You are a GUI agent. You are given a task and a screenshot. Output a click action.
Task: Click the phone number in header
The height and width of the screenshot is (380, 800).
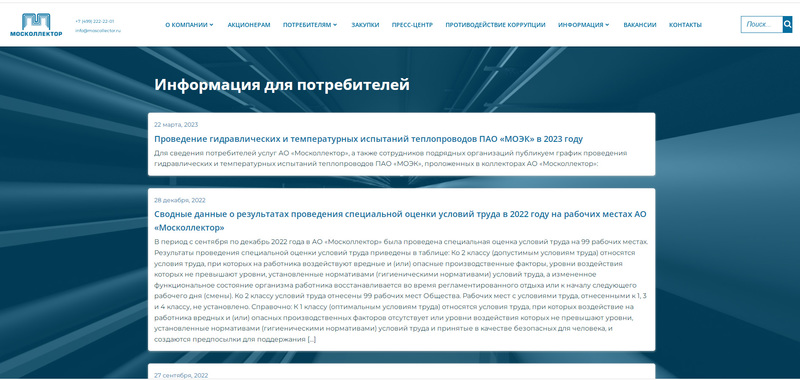point(94,21)
